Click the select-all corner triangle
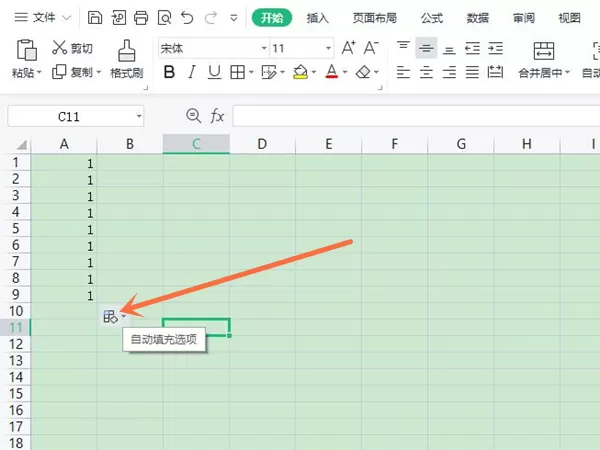Viewport: 600px width, 450px height. [x=22, y=145]
